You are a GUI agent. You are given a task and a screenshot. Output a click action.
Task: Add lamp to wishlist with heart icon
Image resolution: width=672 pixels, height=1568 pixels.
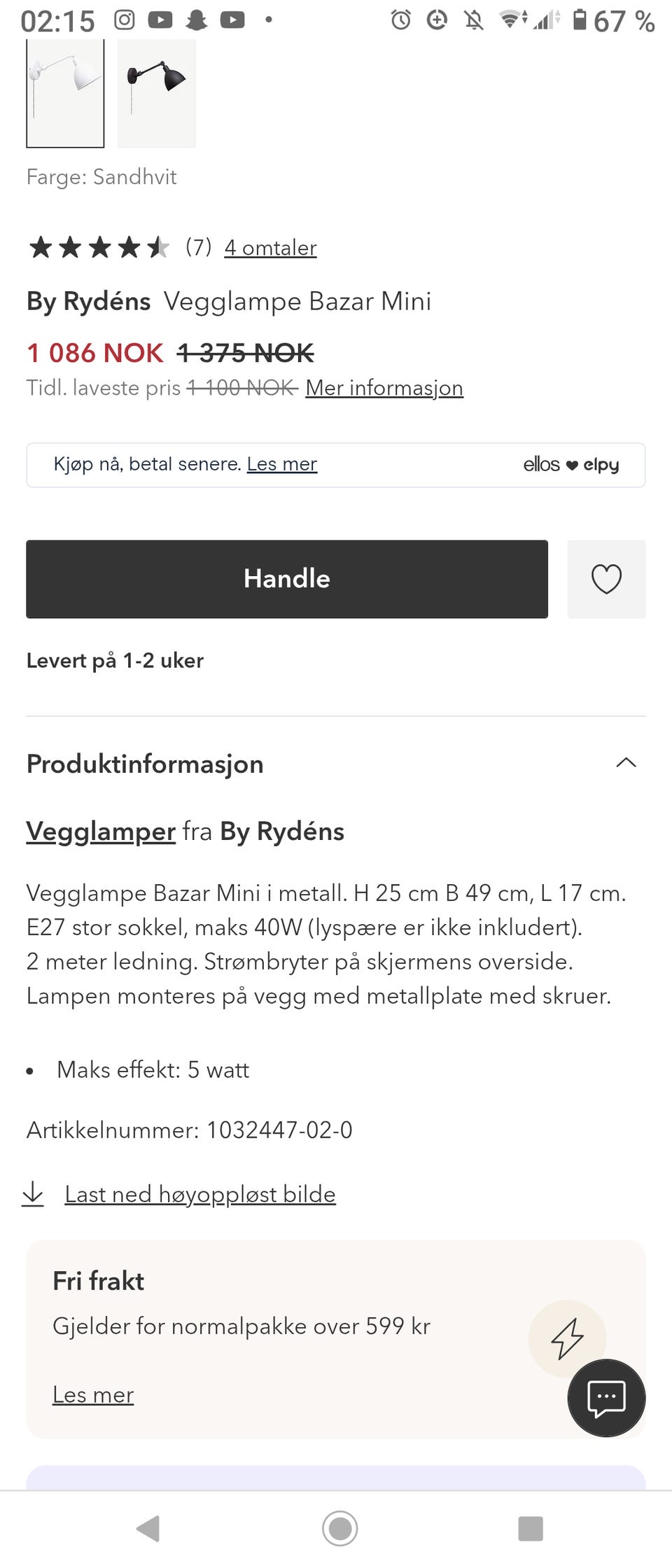point(606,579)
